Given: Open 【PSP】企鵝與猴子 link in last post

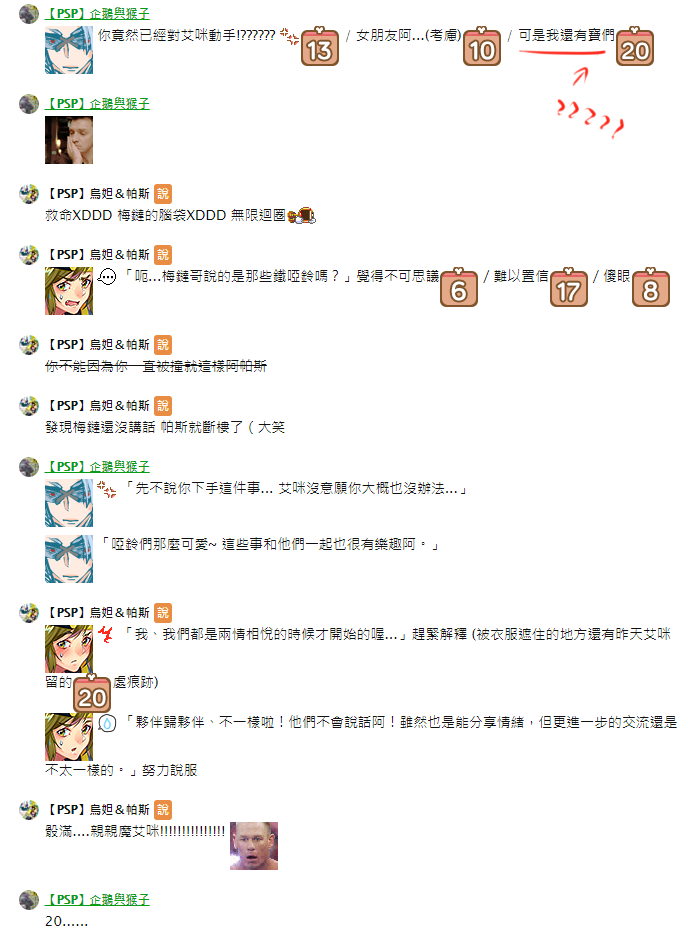Looking at the screenshot, I should 97,900.
